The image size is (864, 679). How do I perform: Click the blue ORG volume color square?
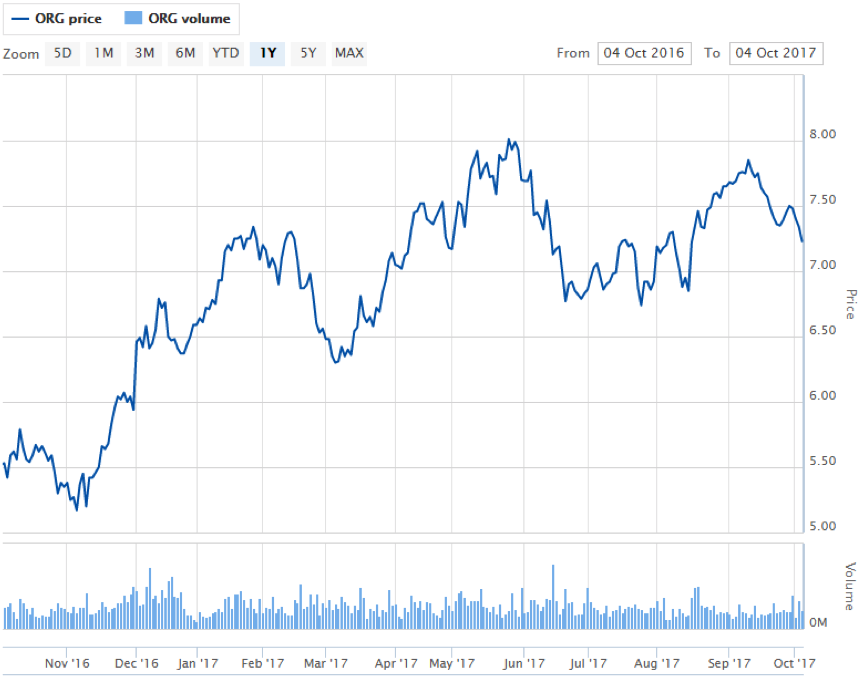click(133, 18)
